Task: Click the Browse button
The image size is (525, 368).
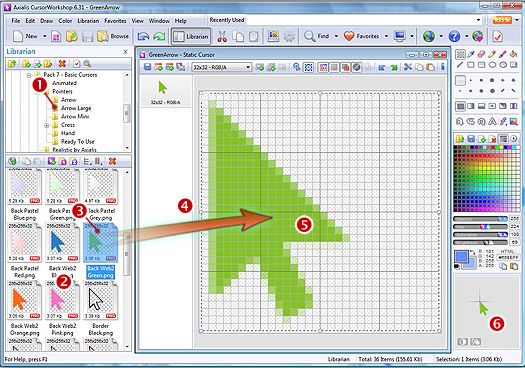Action: point(113,36)
